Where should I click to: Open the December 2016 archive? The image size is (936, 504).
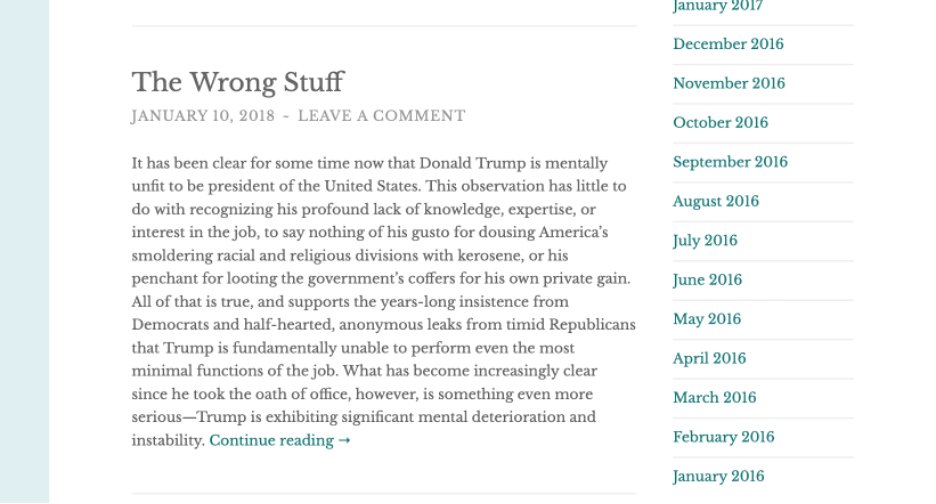point(728,44)
